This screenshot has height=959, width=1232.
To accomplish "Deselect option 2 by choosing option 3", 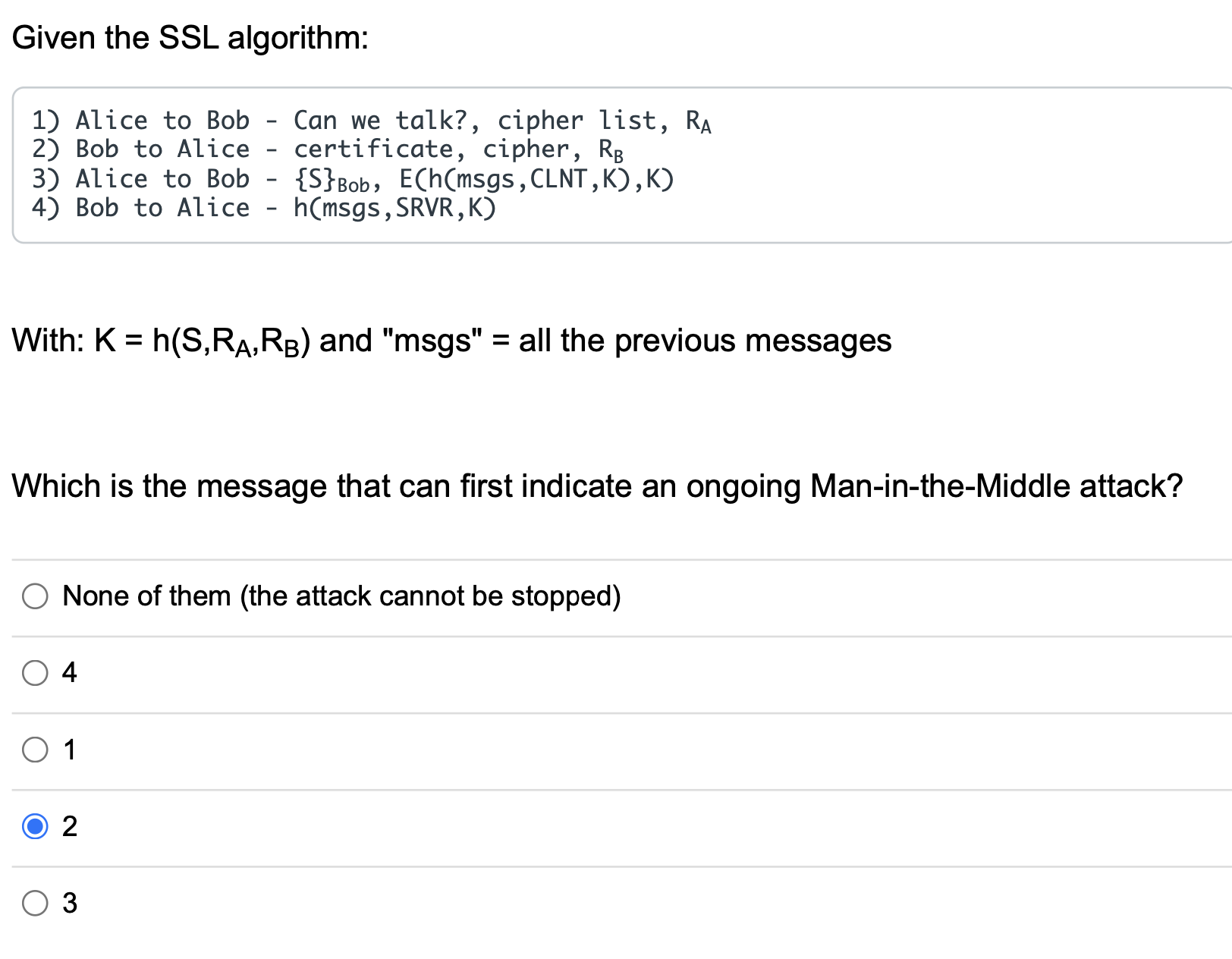I will click(x=33, y=904).
